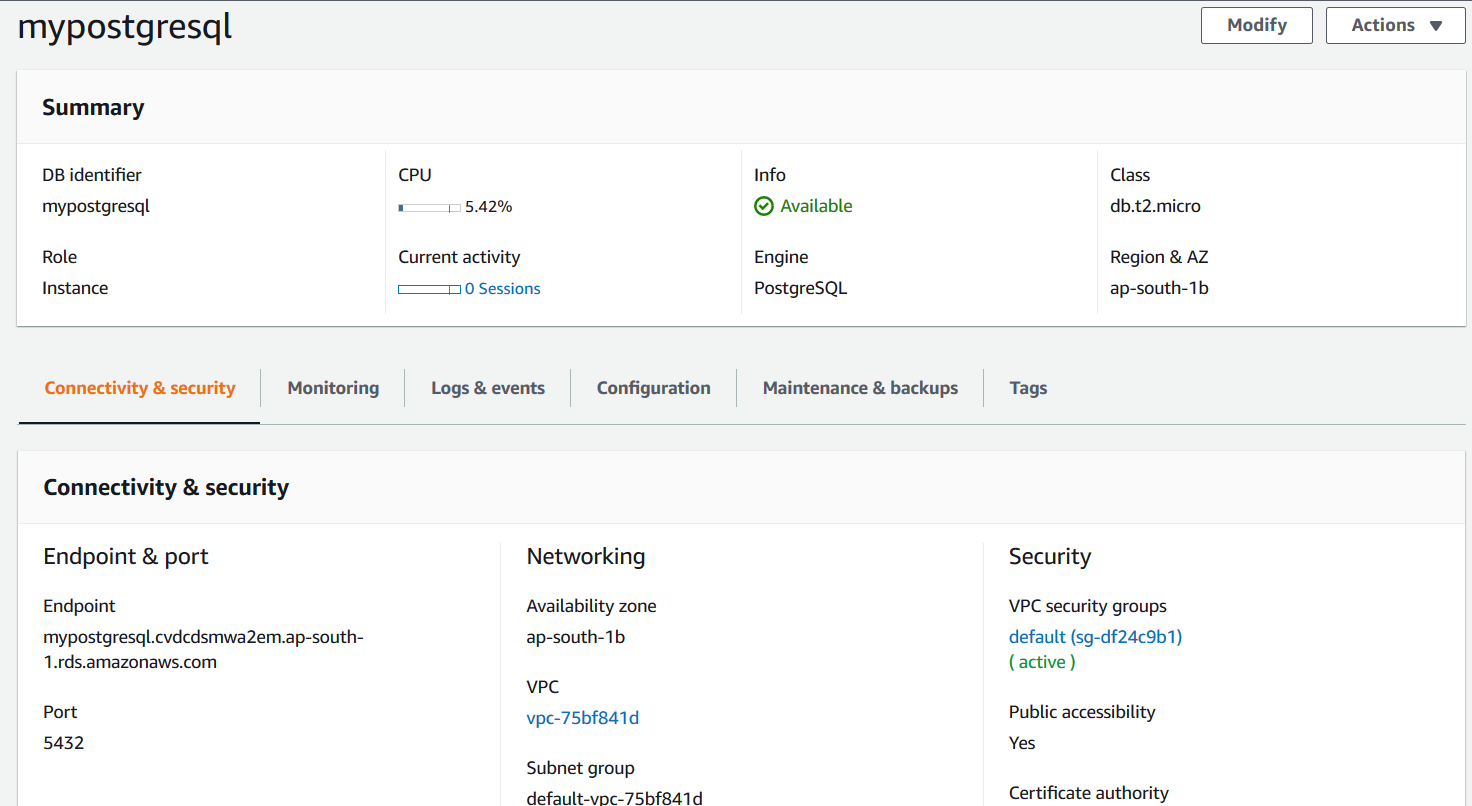Click the db.t2.micro class value

(1155, 206)
